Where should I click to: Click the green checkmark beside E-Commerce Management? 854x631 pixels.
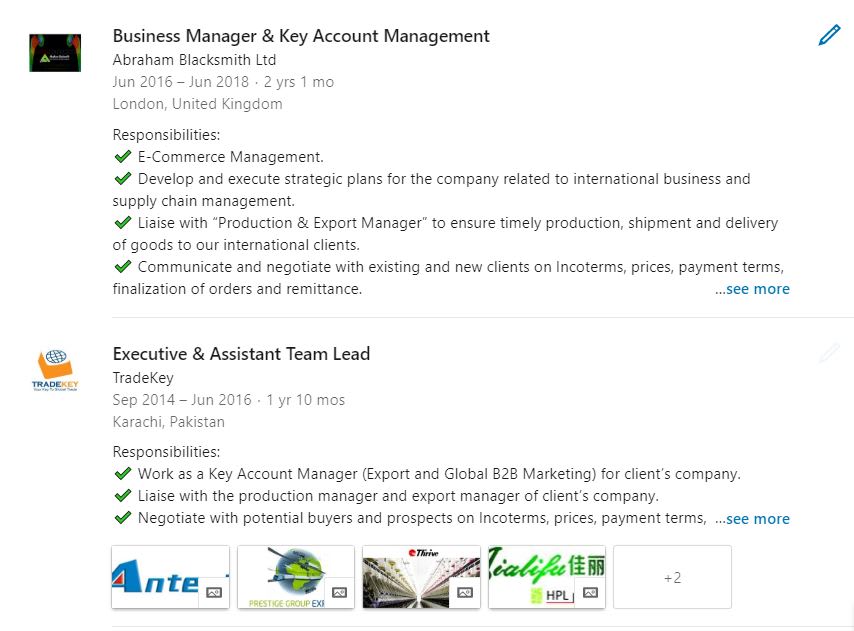pos(123,157)
